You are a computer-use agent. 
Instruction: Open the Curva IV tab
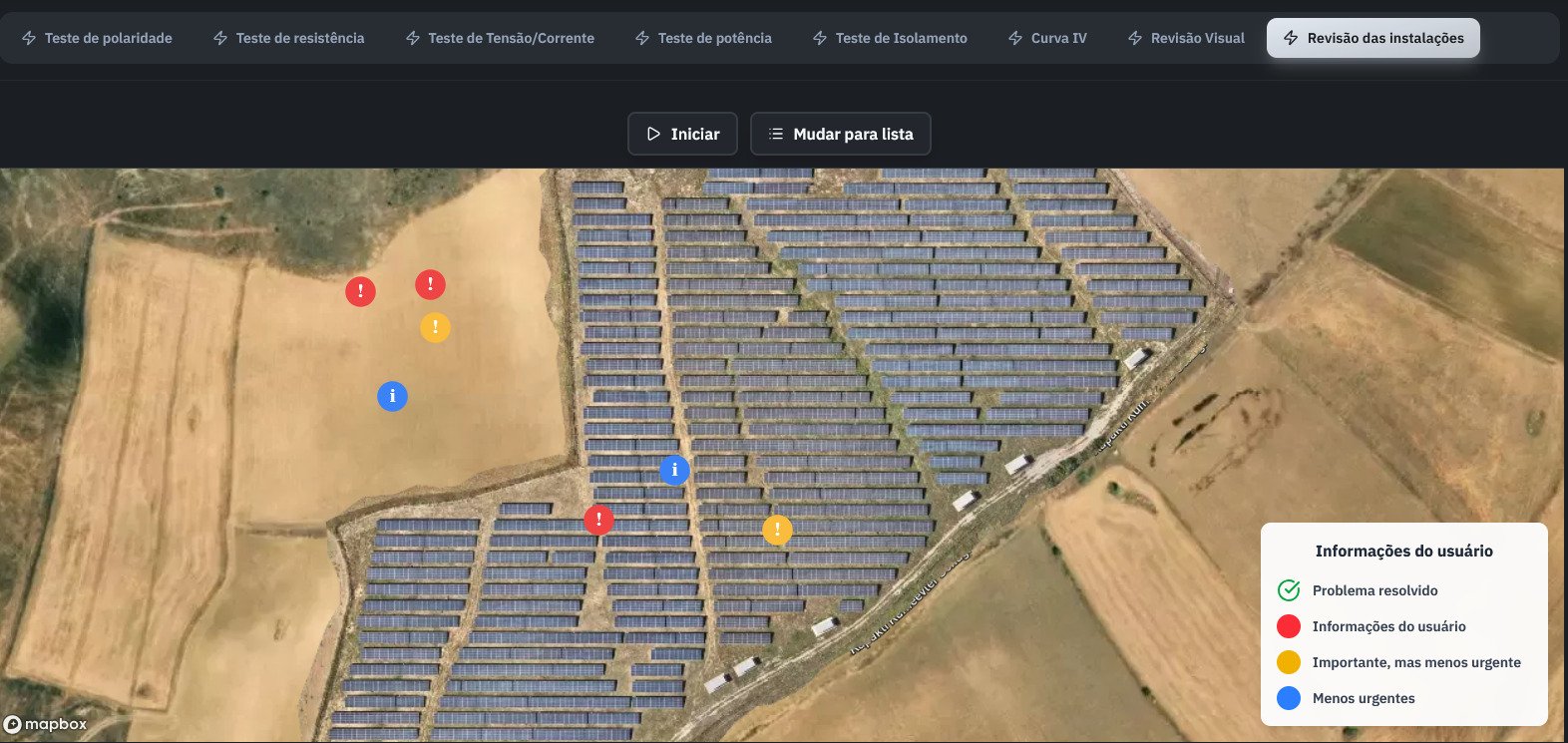[x=1047, y=38]
